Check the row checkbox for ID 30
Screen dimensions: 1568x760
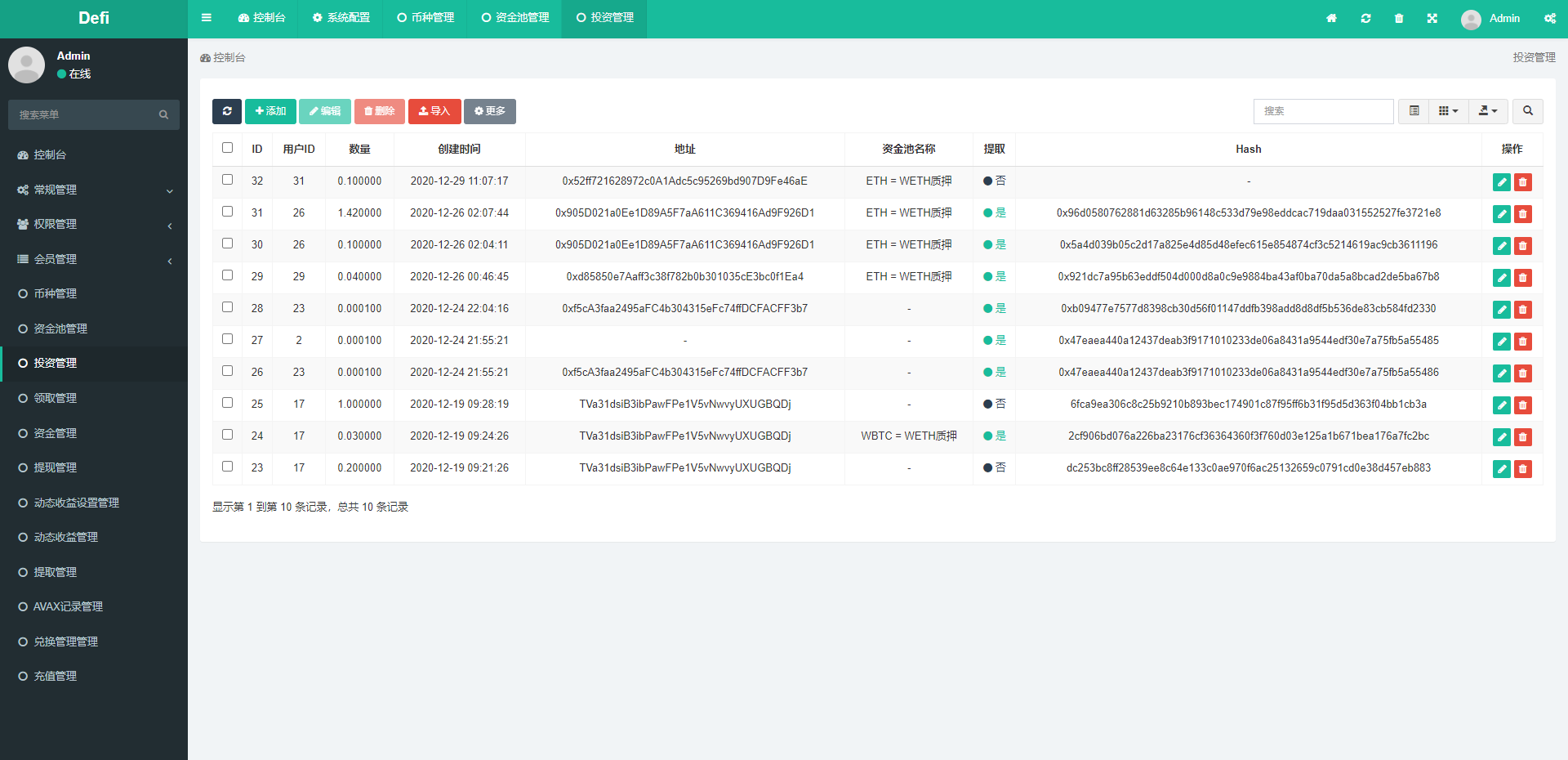click(227, 244)
